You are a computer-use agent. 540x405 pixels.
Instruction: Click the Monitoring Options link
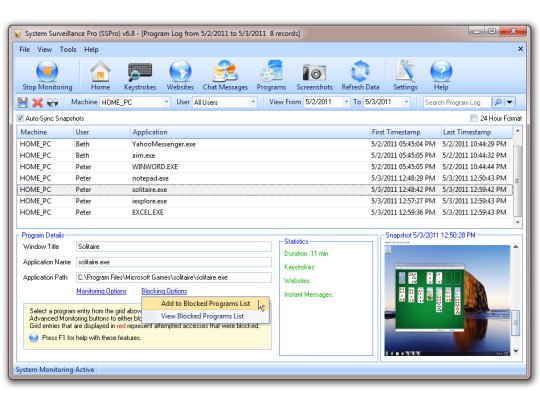point(101,291)
